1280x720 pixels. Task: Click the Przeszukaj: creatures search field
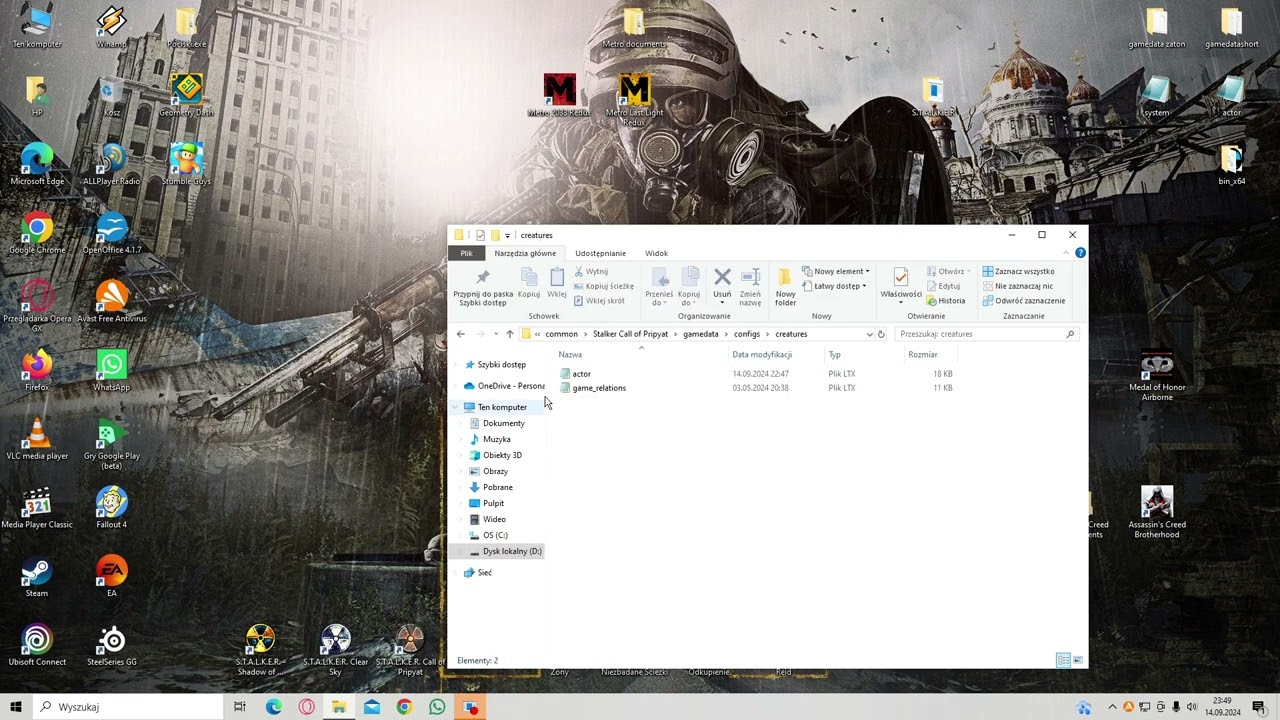pos(980,334)
